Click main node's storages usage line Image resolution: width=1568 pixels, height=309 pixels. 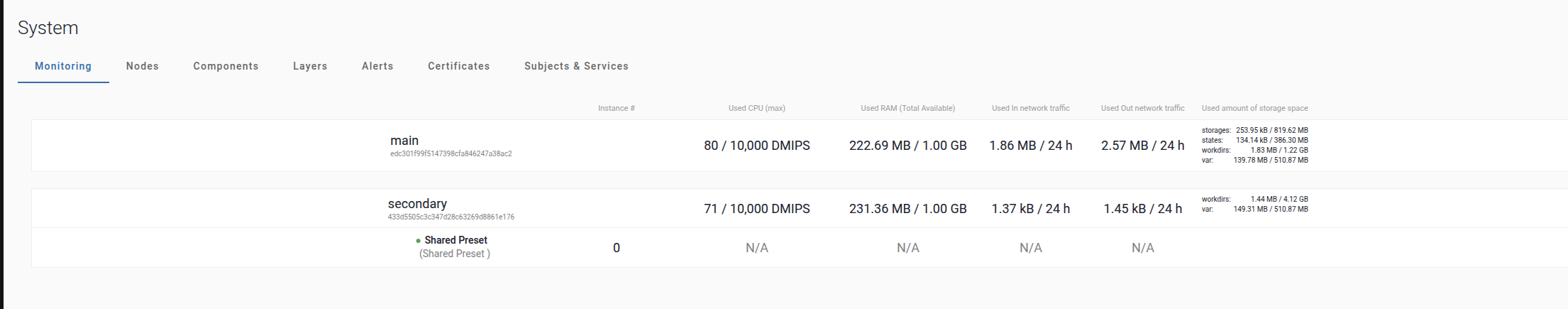(x=1254, y=131)
